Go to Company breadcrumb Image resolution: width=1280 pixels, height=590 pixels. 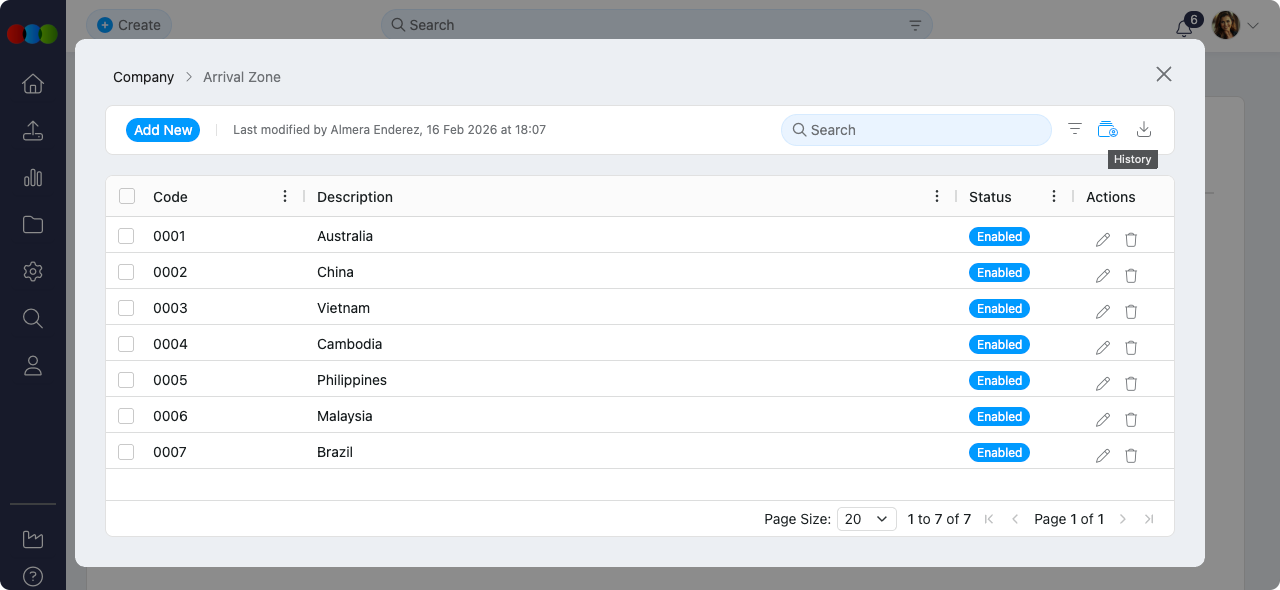[143, 77]
